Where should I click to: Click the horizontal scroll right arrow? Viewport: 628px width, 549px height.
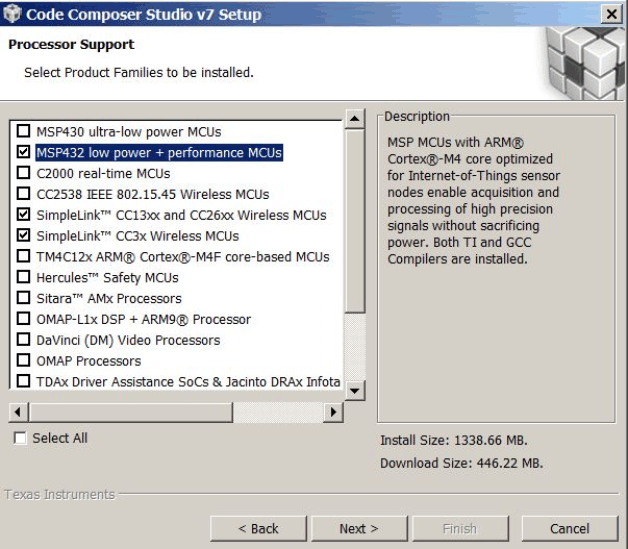[333, 412]
